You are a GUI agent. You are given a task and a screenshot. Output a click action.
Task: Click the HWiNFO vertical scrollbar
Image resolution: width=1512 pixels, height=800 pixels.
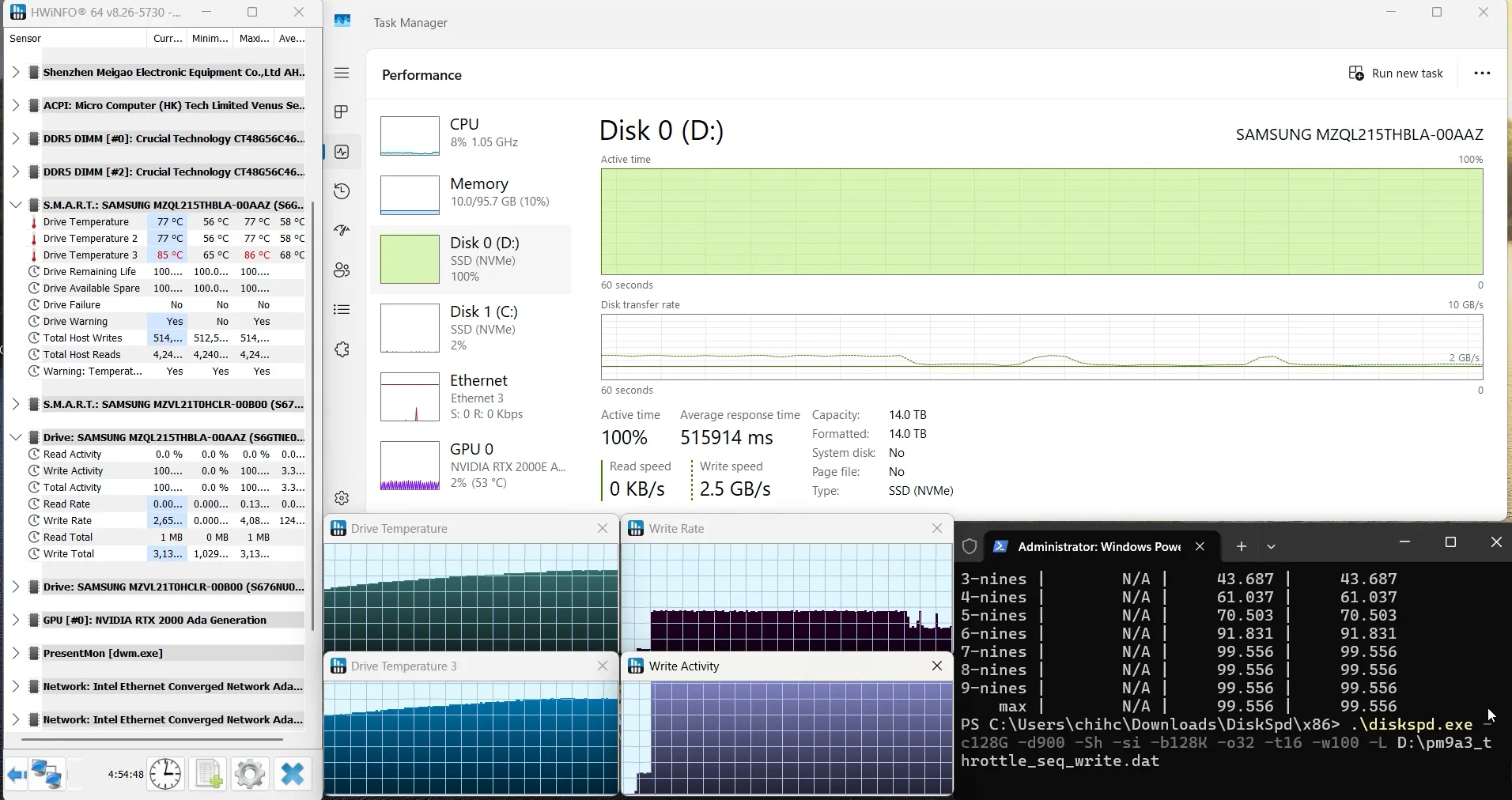313,415
